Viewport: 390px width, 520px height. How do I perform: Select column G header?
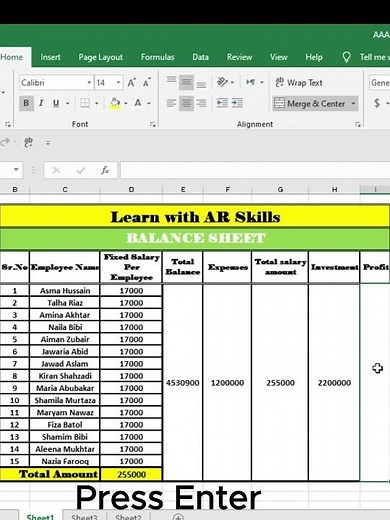(x=280, y=190)
